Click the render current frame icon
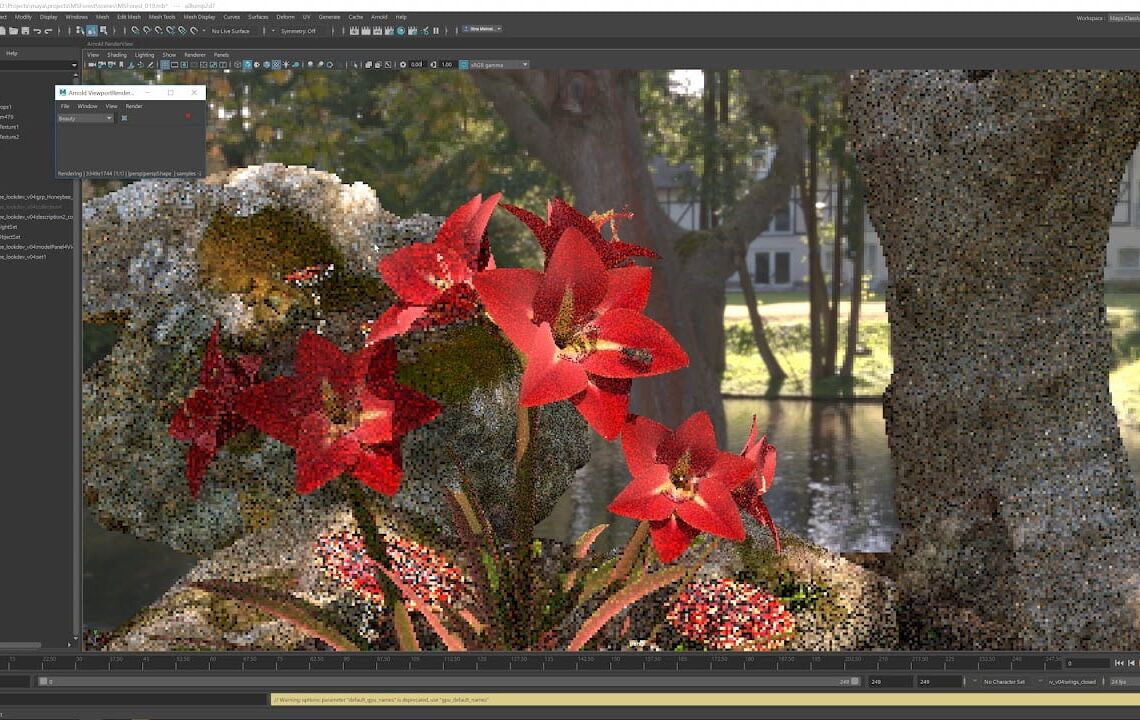The image size is (1140, 720). click(353, 30)
